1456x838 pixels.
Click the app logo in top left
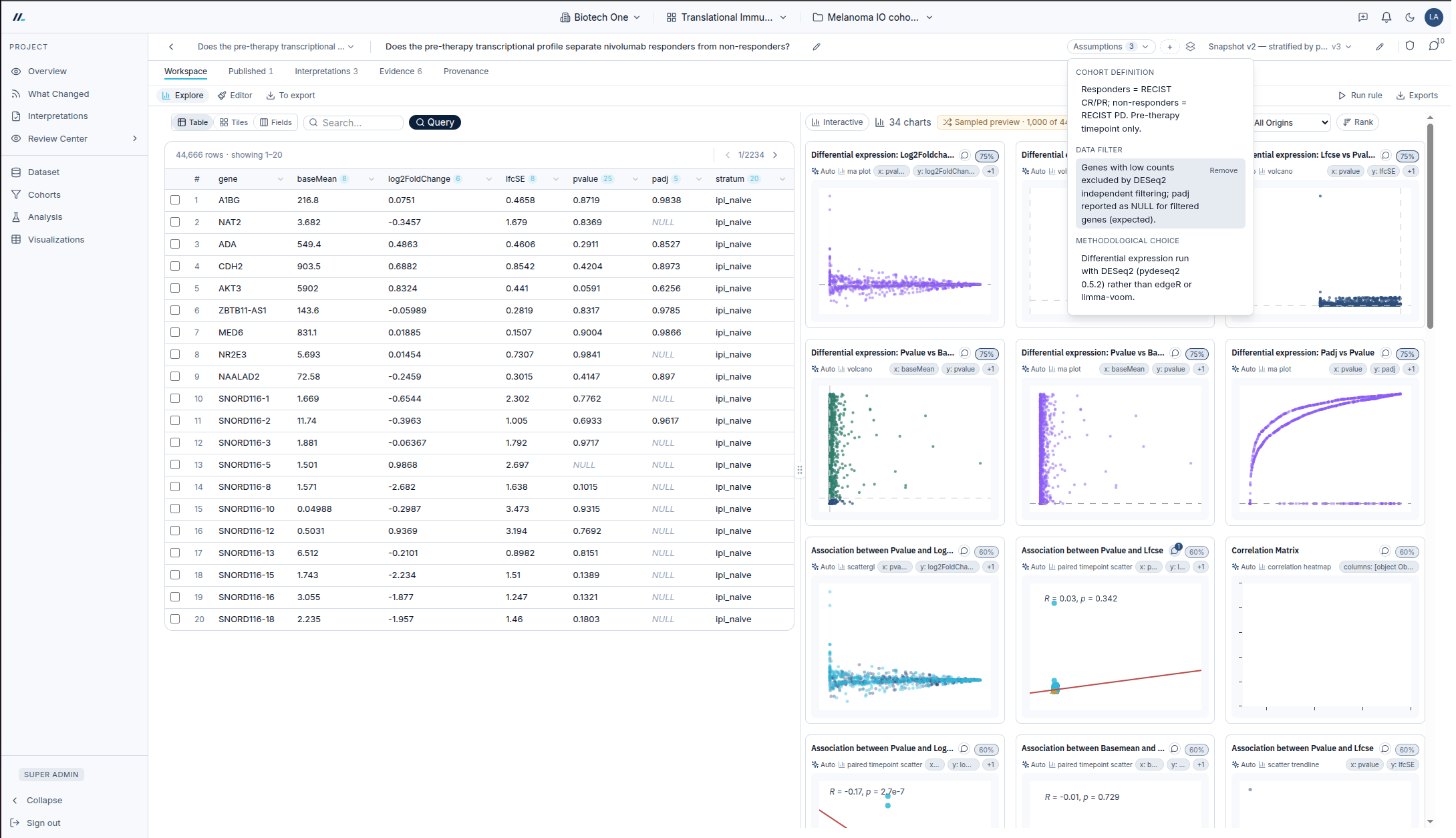tap(19, 17)
